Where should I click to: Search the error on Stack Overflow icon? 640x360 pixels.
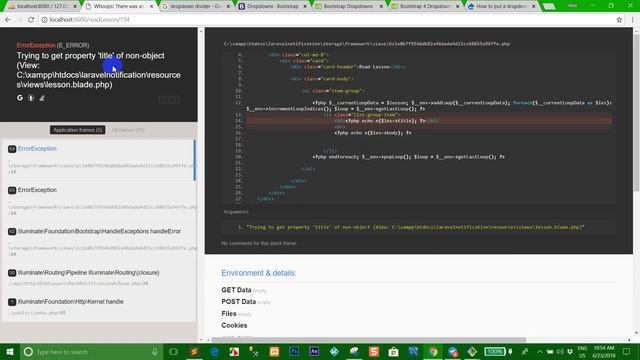(x=42, y=98)
